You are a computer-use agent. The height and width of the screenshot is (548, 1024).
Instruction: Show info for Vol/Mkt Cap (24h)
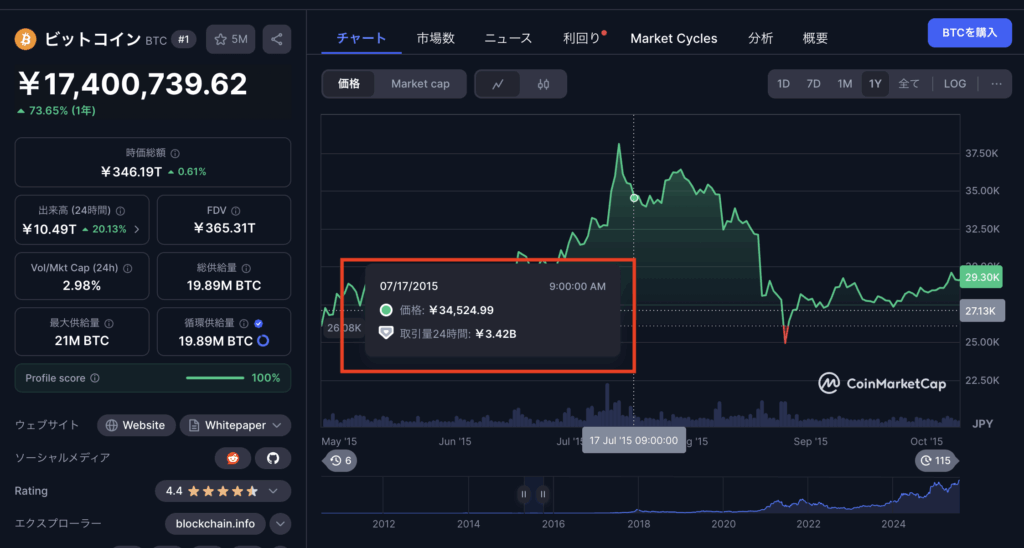(127, 268)
